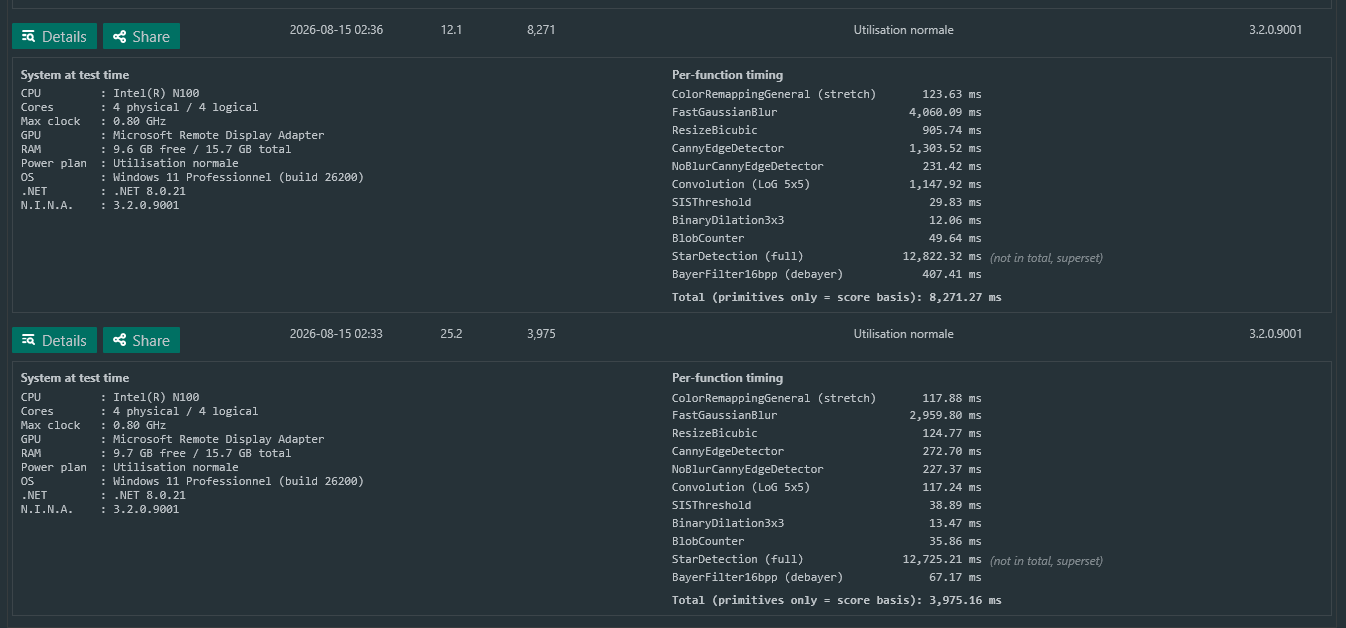This screenshot has height=628, width=1346.
Task: Click NoBlurCannyEdgeDetector value 231.42 ms
Action: coord(952,166)
